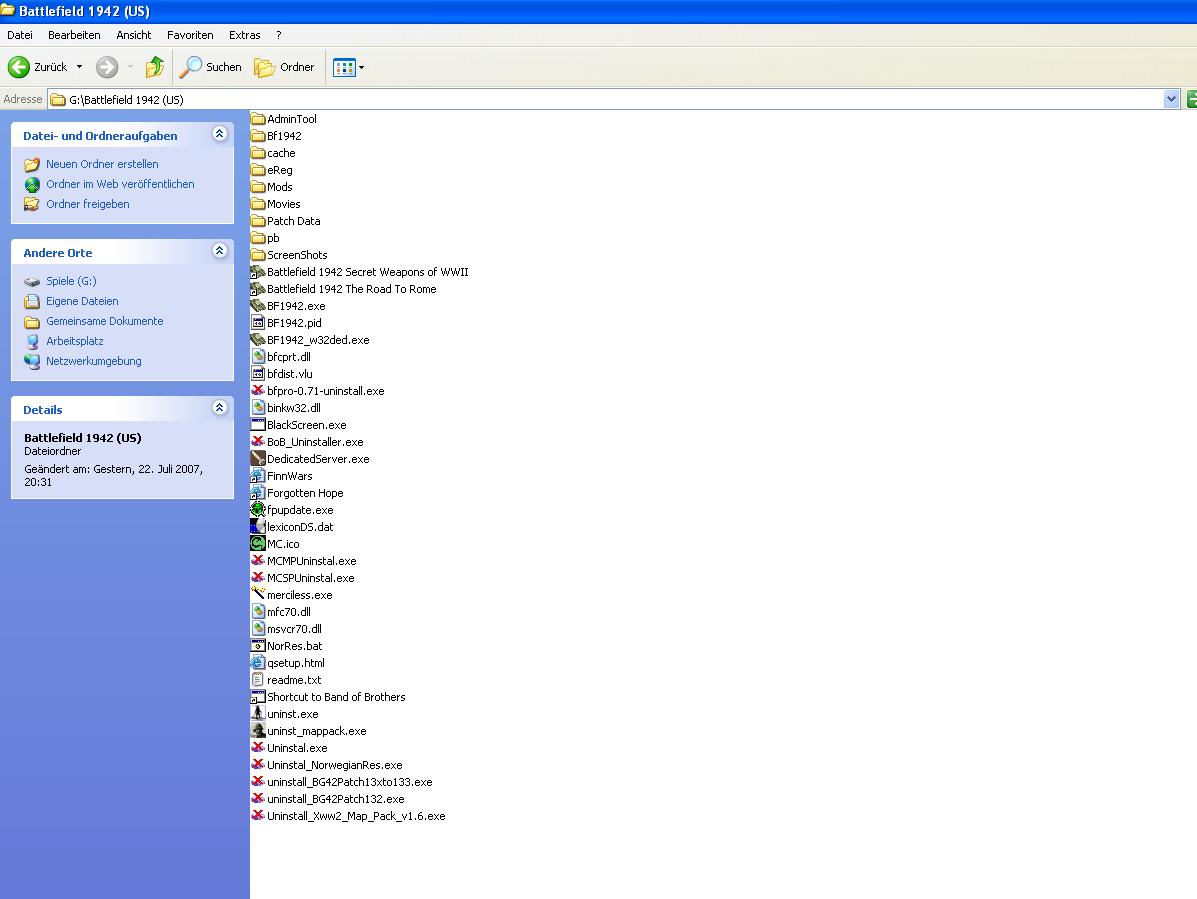Select Secret Weapons of WWII shortcut icon

click(258, 272)
